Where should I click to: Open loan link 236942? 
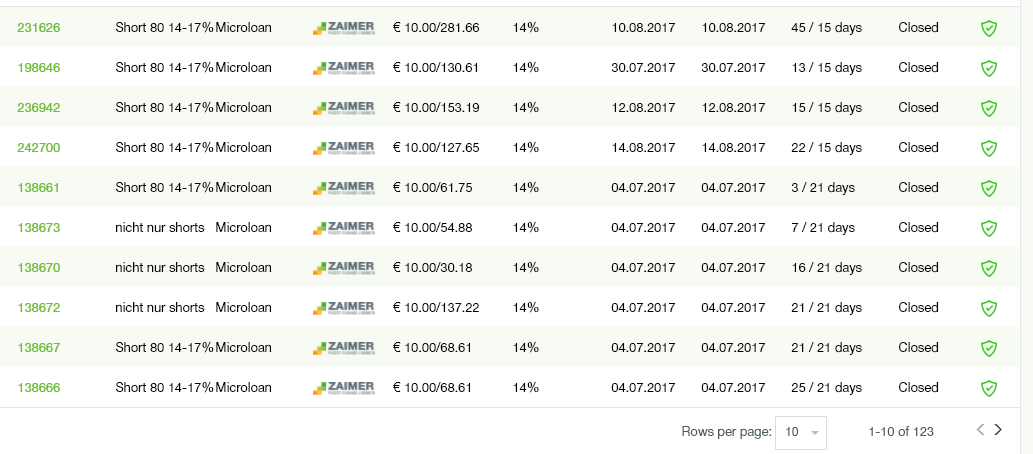39,108
